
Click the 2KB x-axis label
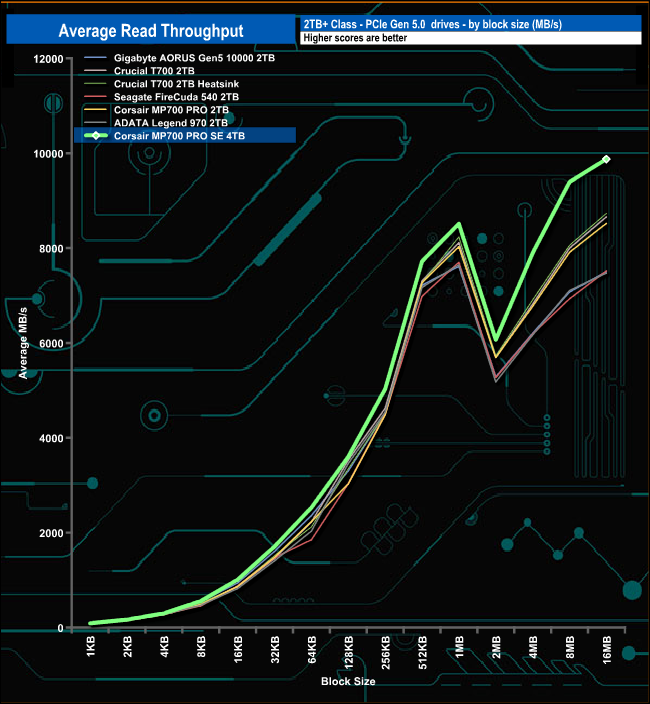point(127,647)
